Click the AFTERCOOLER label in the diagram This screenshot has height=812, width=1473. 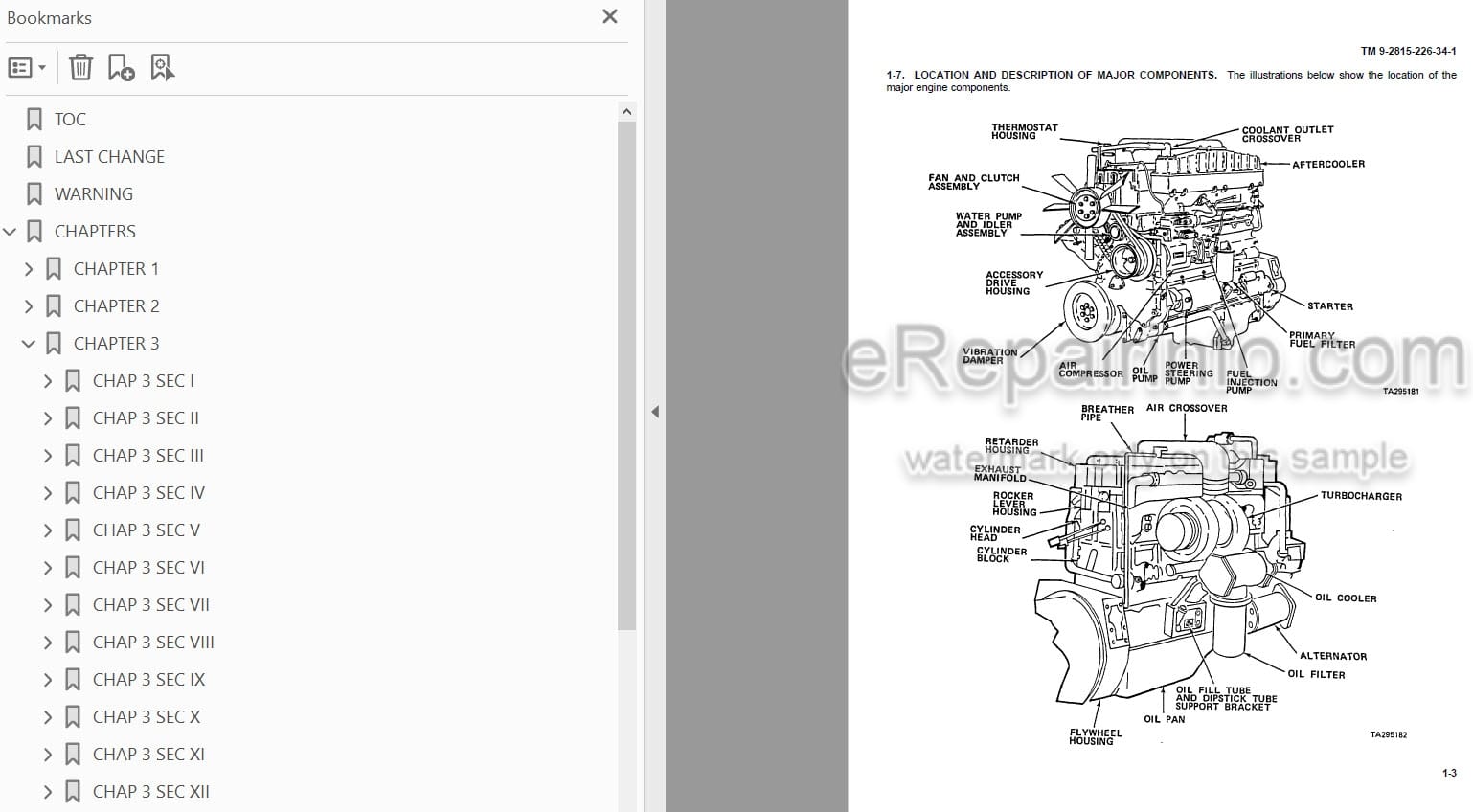point(1328,165)
